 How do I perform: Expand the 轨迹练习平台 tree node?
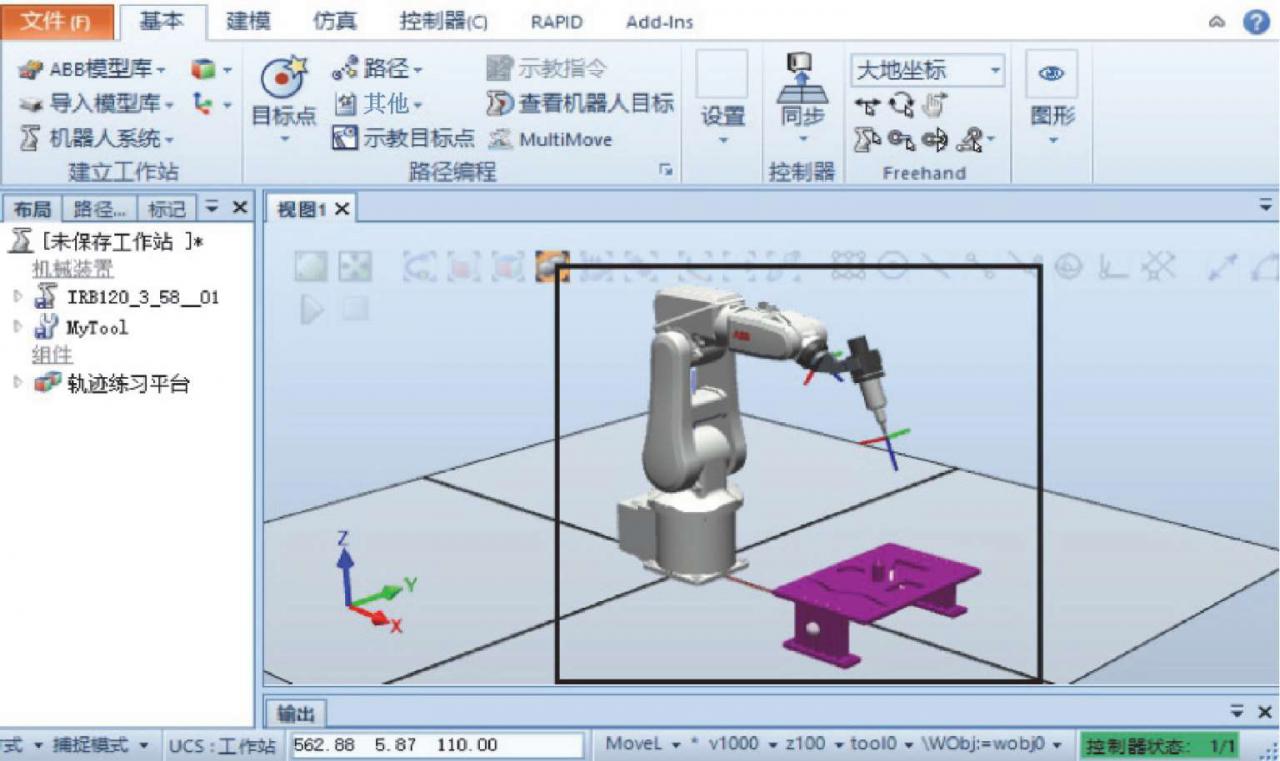point(17,382)
